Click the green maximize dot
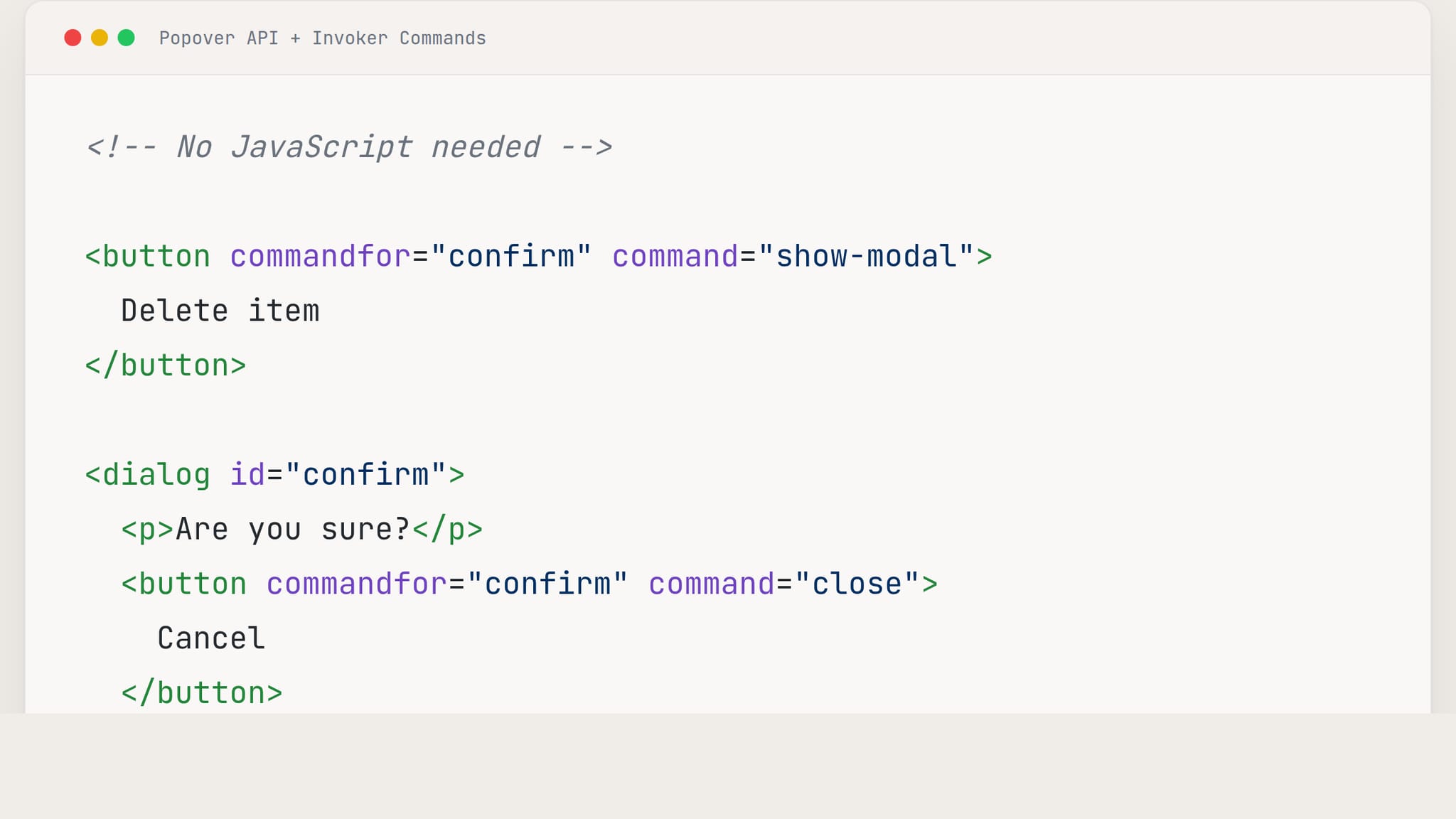The width and height of the screenshot is (1456, 819). point(127,38)
